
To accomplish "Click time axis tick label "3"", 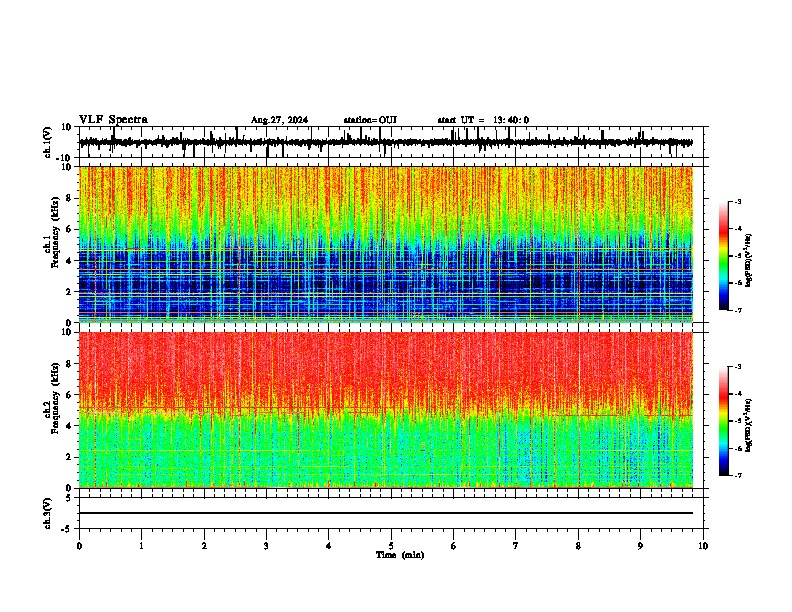I will point(266,546).
